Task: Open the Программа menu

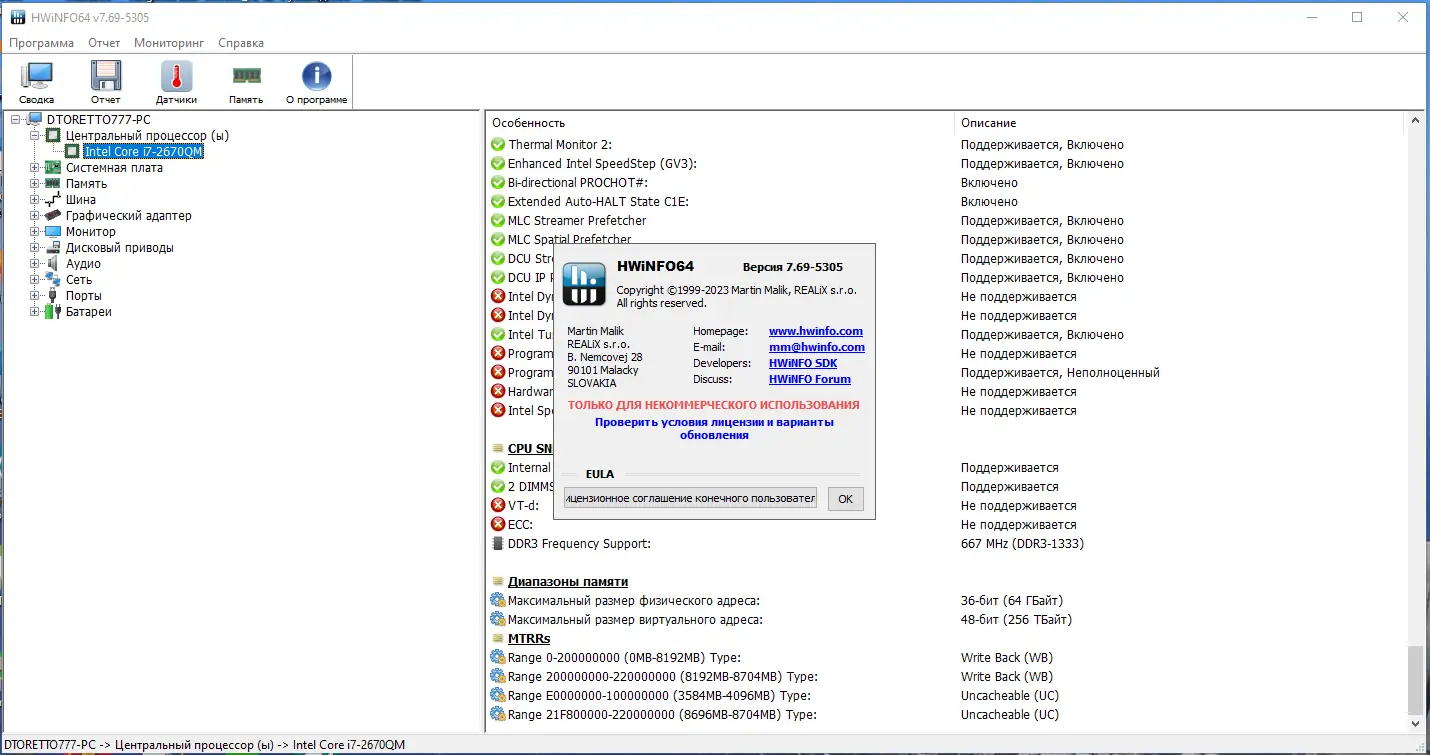Action: coord(42,43)
